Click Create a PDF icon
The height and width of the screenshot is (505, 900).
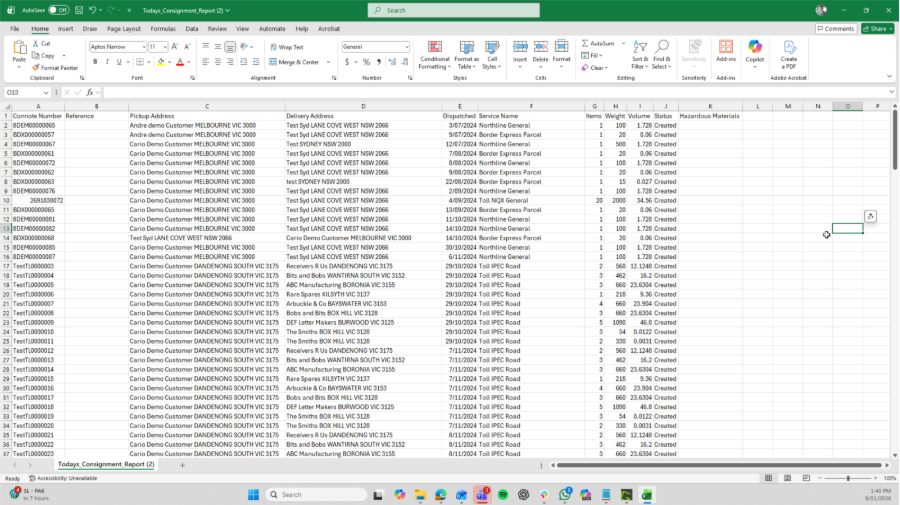789,52
